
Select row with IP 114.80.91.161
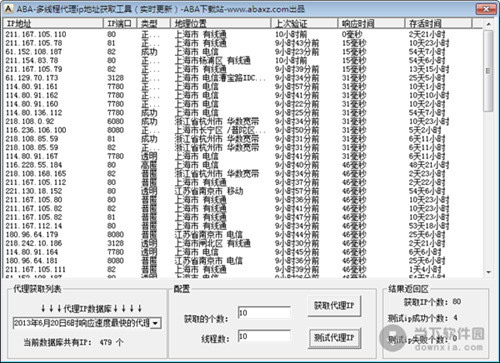[243, 86]
